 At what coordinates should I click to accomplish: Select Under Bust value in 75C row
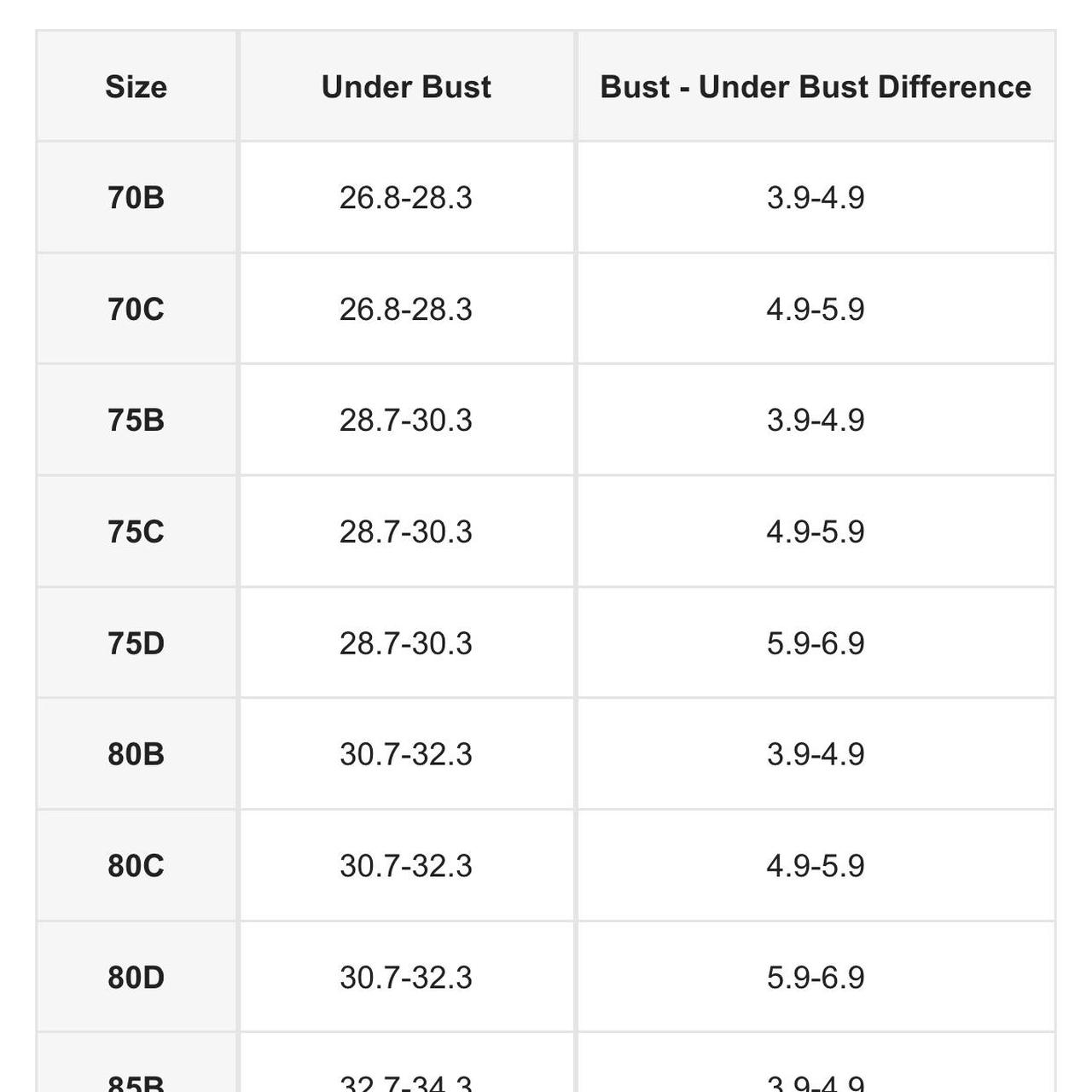pos(405,531)
